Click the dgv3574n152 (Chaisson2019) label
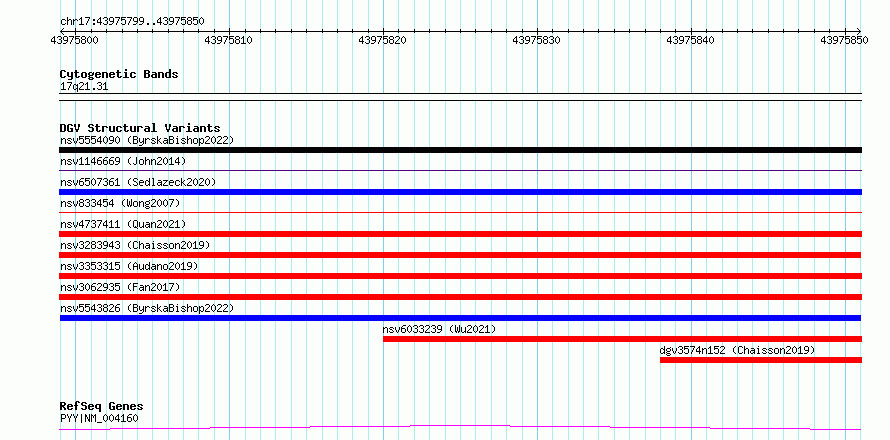This screenshot has width=890, height=440. (x=737, y=350)
